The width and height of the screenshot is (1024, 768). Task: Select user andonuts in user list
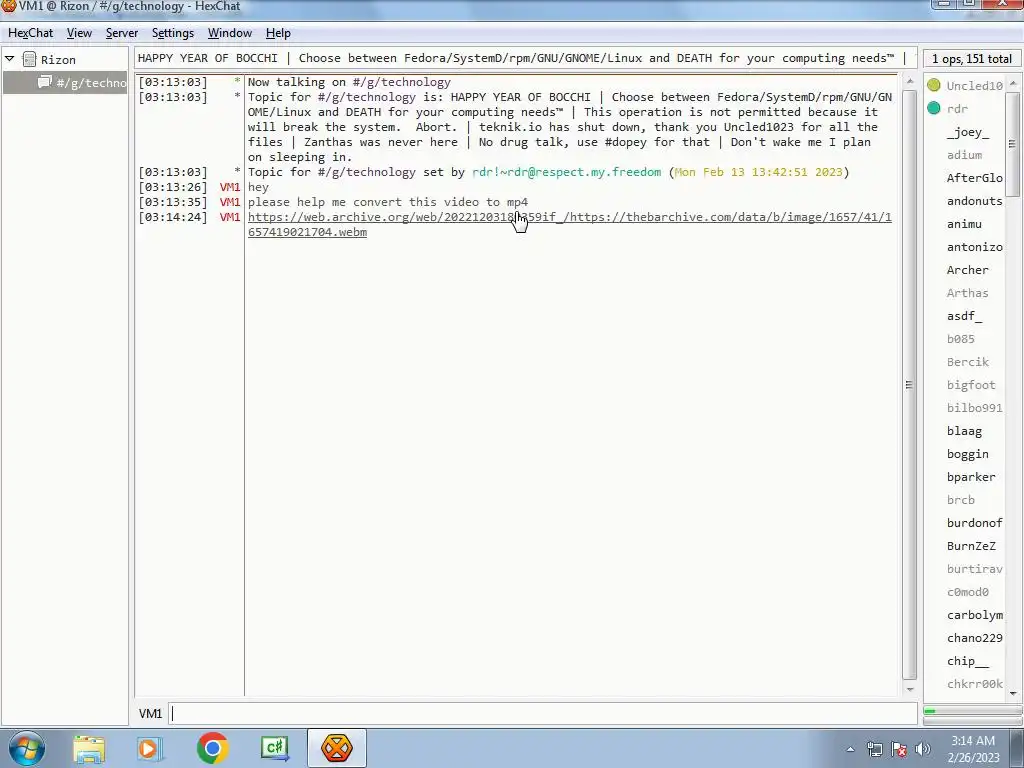tap(974, 201)
